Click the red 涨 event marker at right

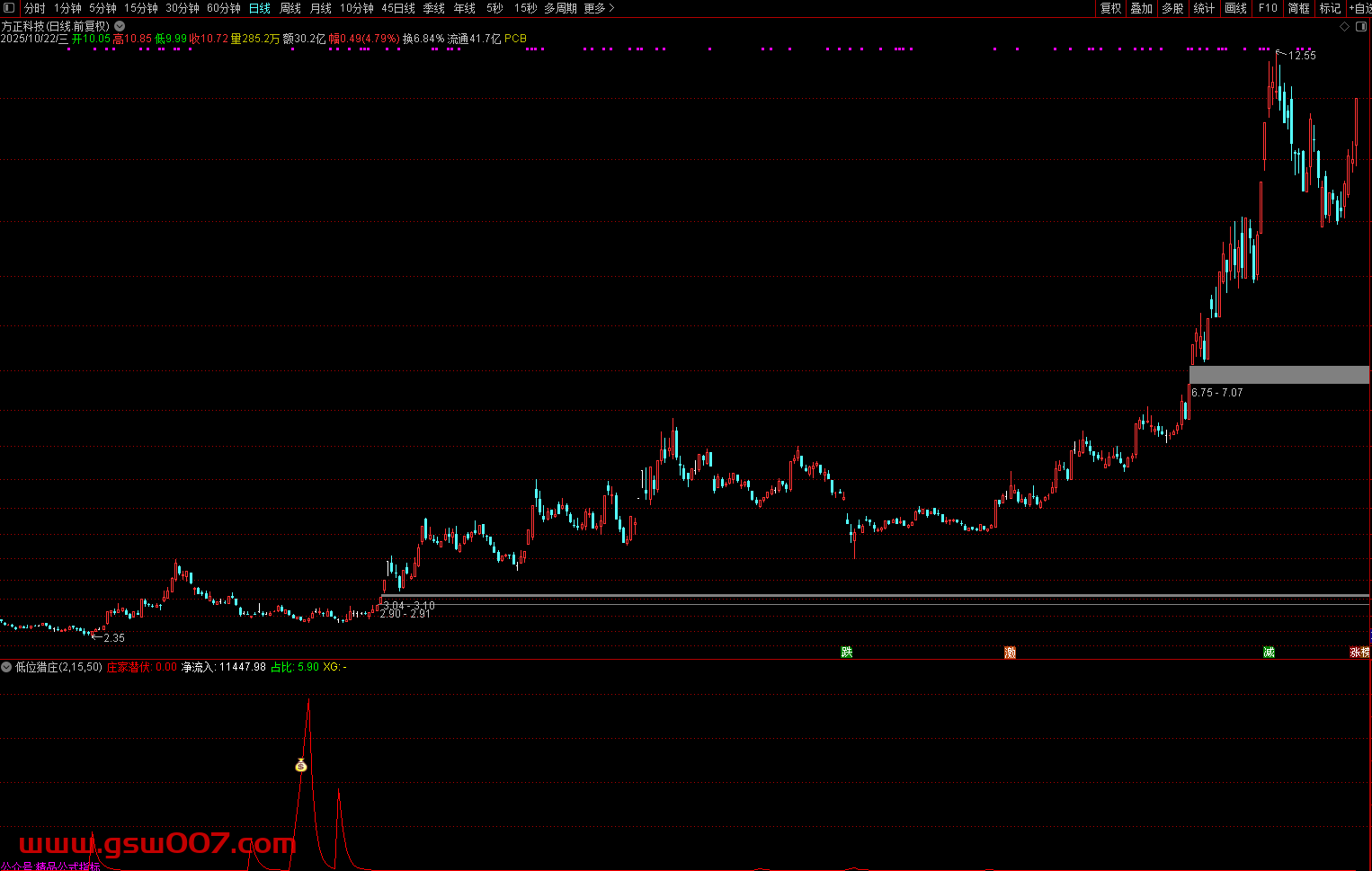pyautogui.click(x=1355, y=653)
